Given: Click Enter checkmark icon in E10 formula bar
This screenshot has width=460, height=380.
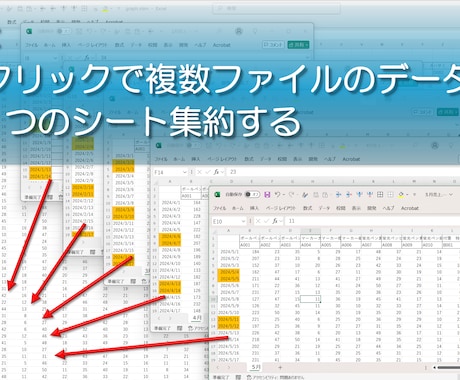Looking at the screenshot, I should click(x=266, y=221).
